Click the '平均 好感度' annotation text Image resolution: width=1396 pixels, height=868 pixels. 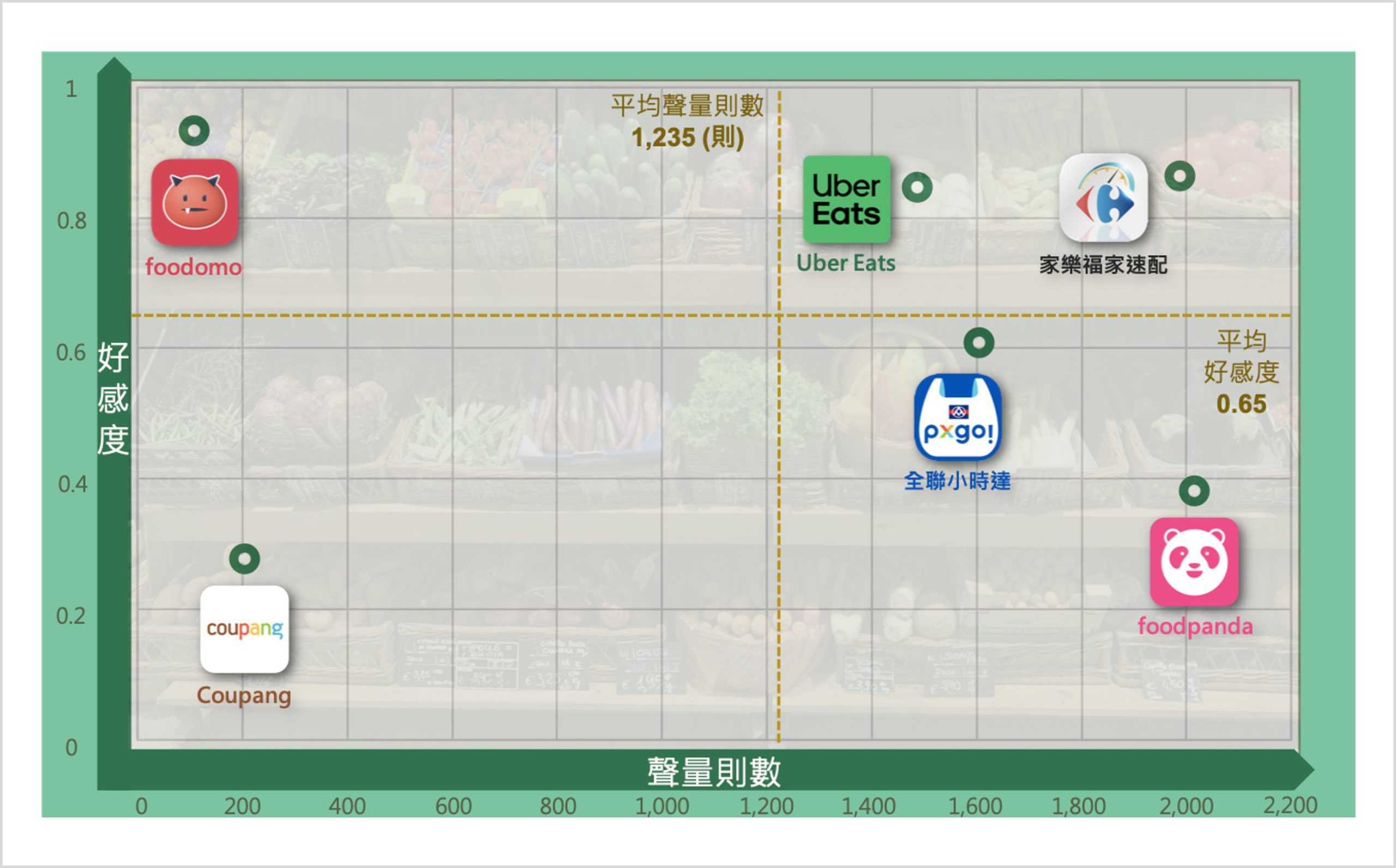click(1242, 357)
